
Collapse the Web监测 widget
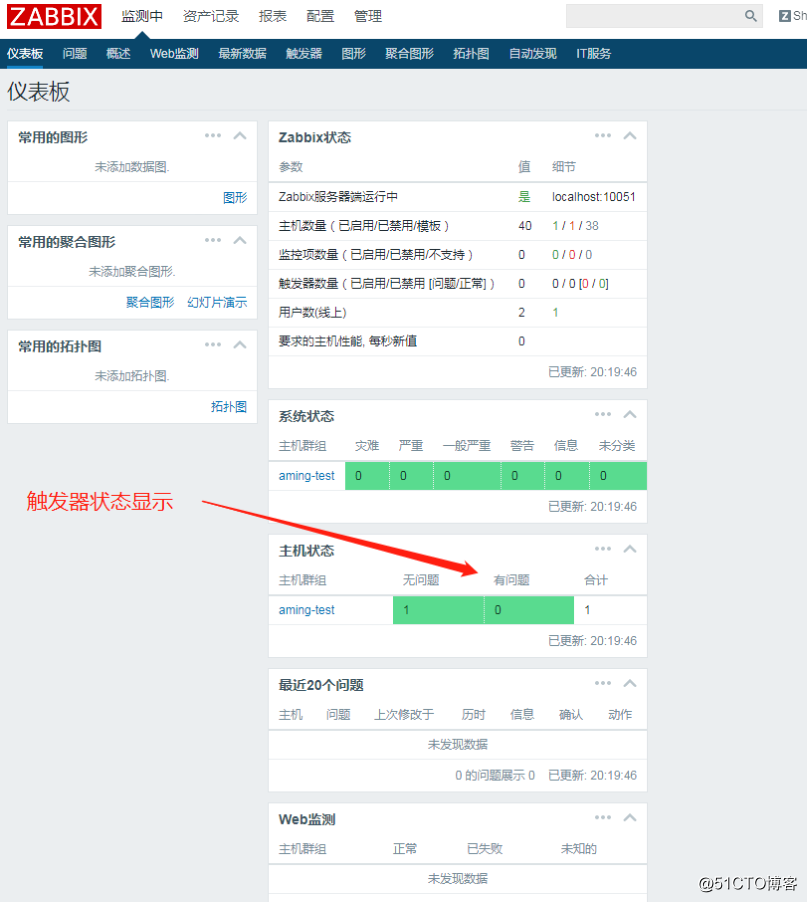click(630, 817)
